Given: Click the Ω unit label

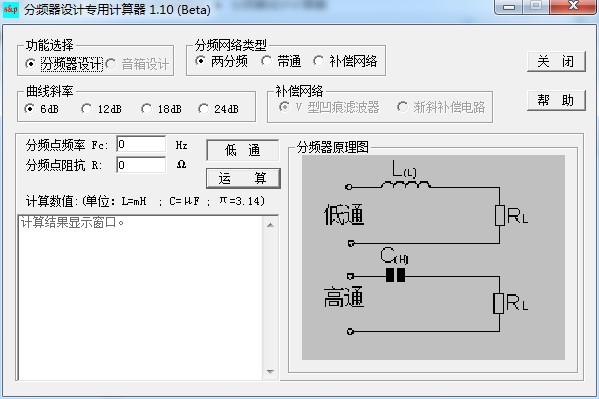Looking at the screenshot, I should point(181,165).
